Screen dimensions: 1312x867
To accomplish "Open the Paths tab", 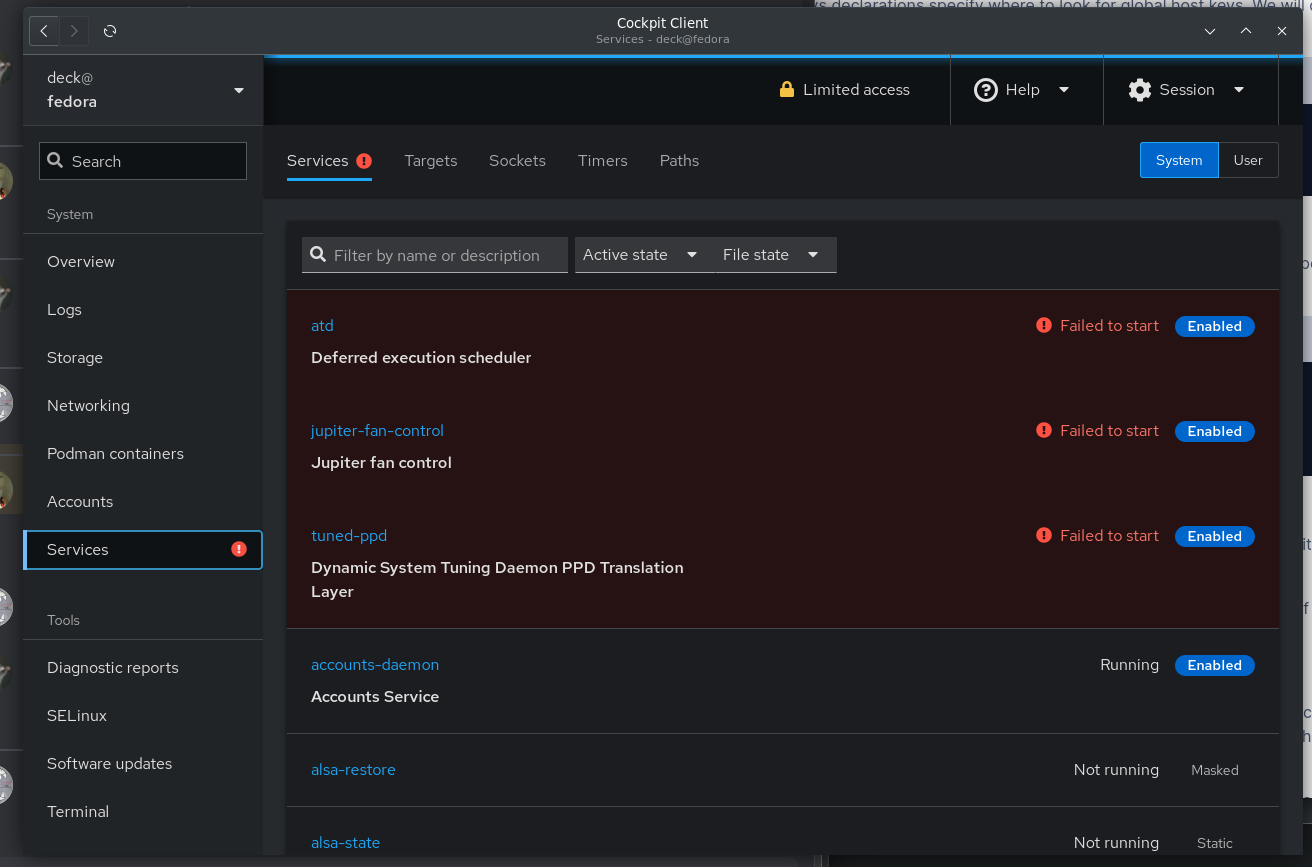I will [679, 160].
